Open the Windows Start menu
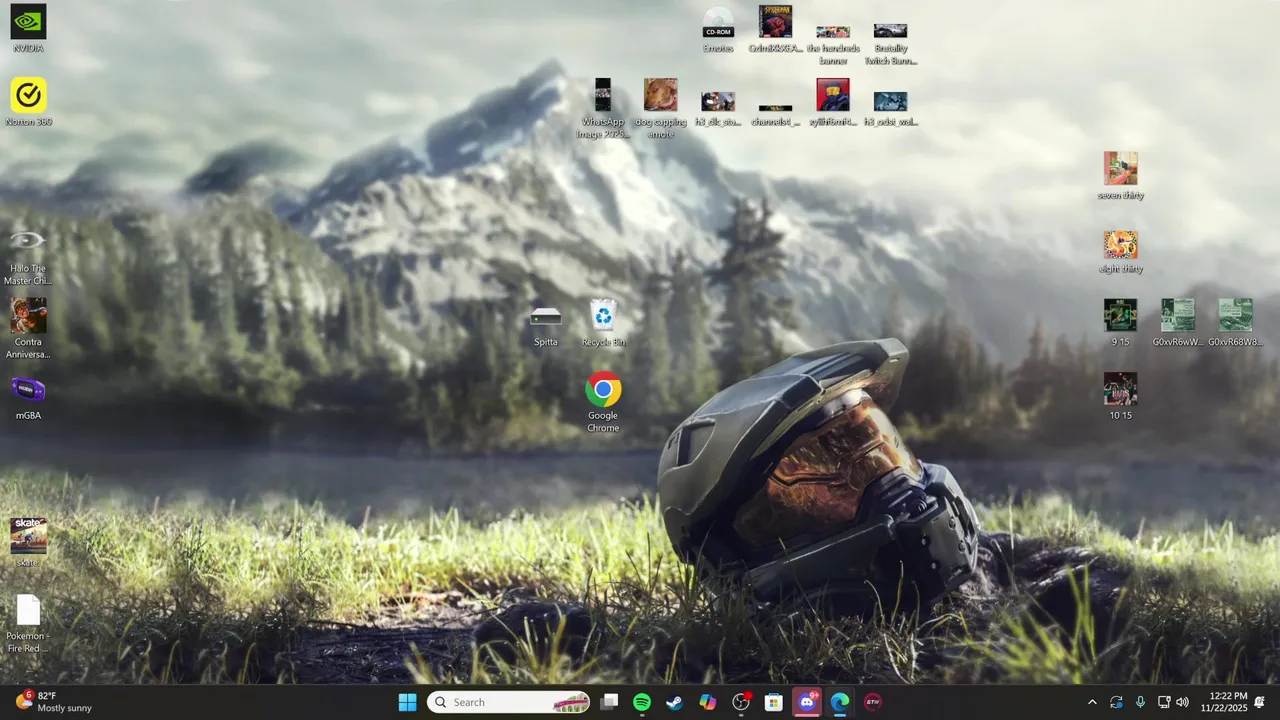Image resolution: width=1280 pixels, height=720 pixels. click(x=407, y=702)
